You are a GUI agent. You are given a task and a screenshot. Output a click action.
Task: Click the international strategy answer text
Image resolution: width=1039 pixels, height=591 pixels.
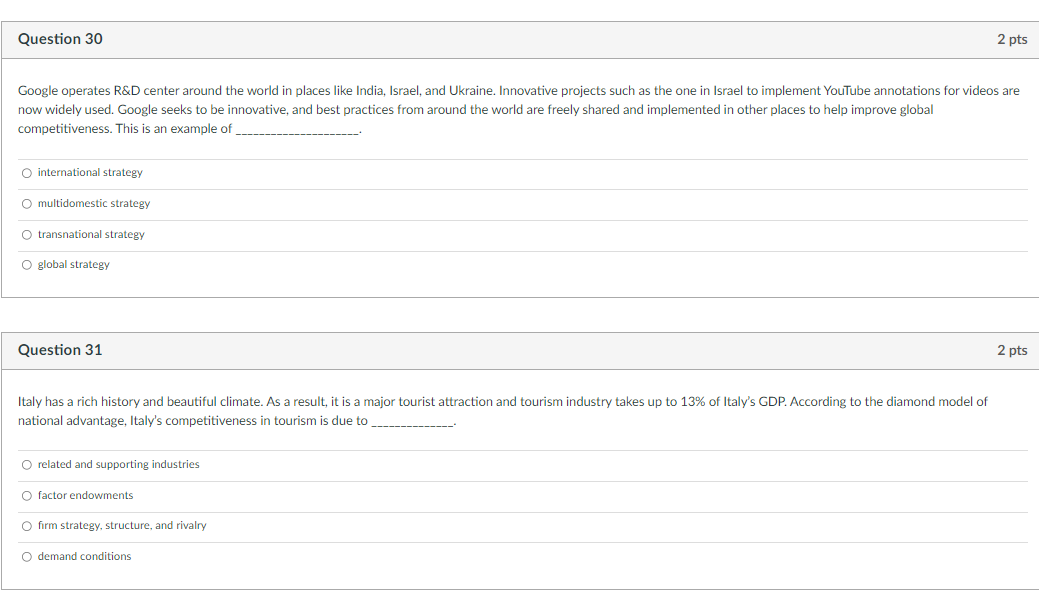[89, 172]
